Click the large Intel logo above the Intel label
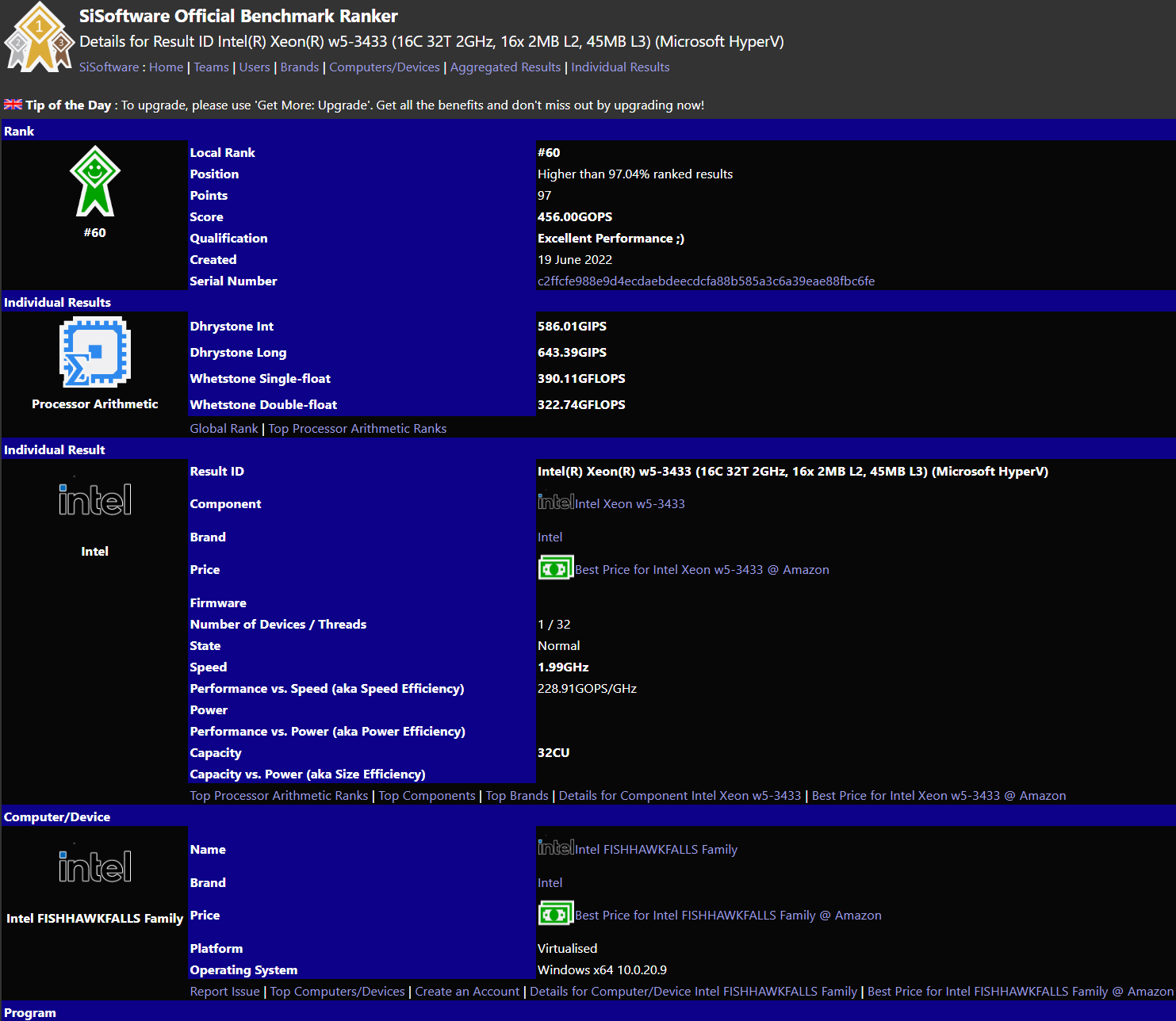Image resolution: width=1176 pixels, height=1021 pixels. coord(94,499)
